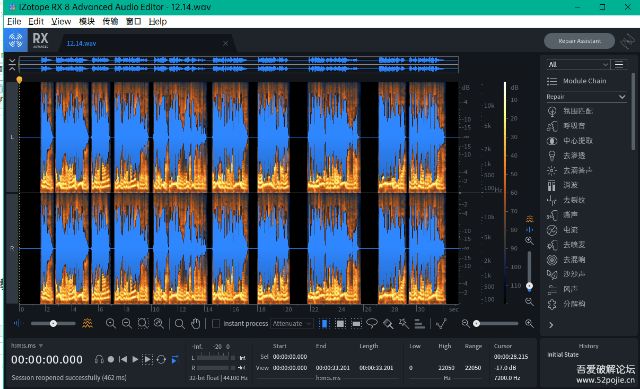This screenshot has width=640, height=389.
Task: Rewind to start of file
Action: pyautogui.click(x=122, y=359)
